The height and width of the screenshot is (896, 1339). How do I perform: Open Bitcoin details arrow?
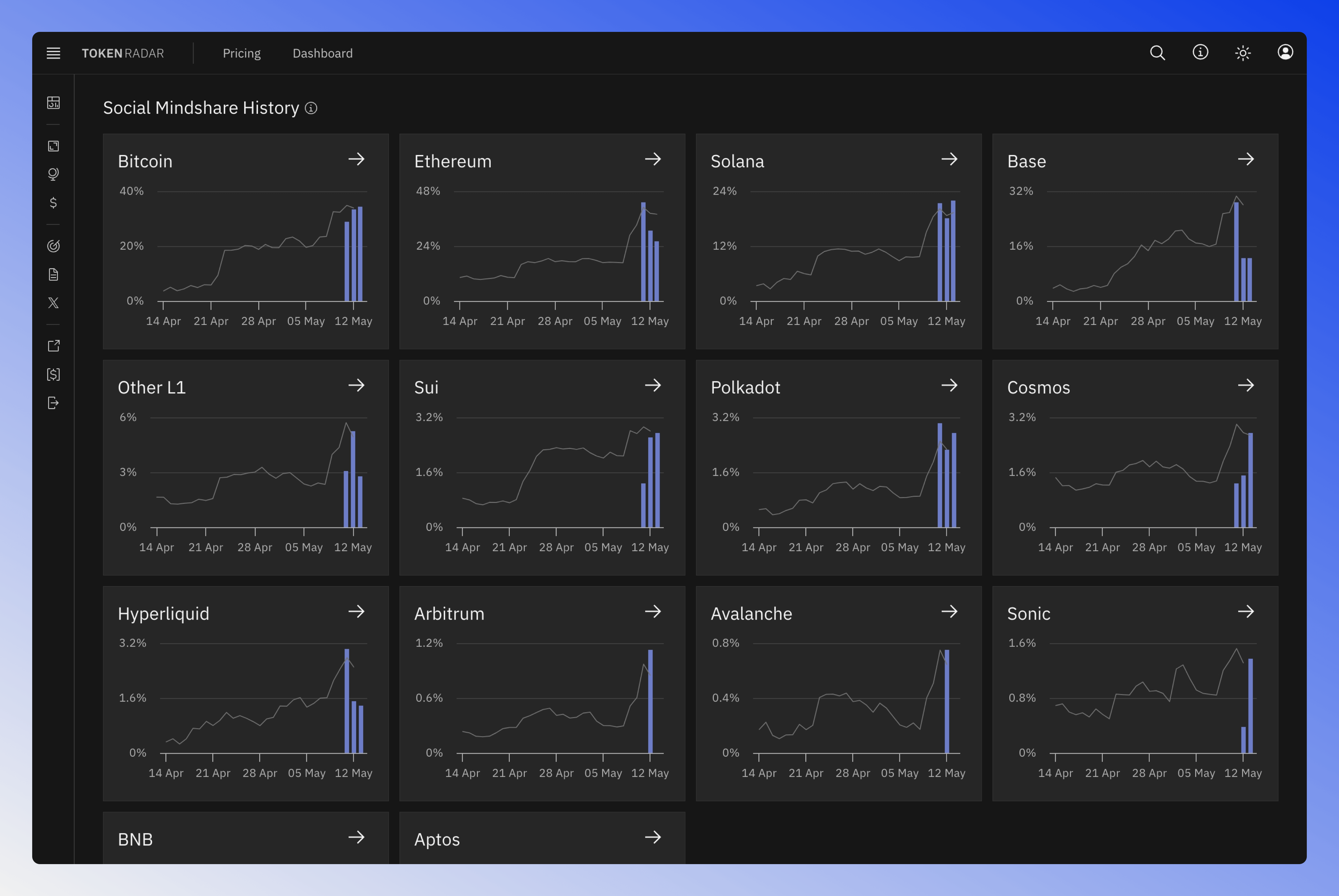click(x=356, y=159)
